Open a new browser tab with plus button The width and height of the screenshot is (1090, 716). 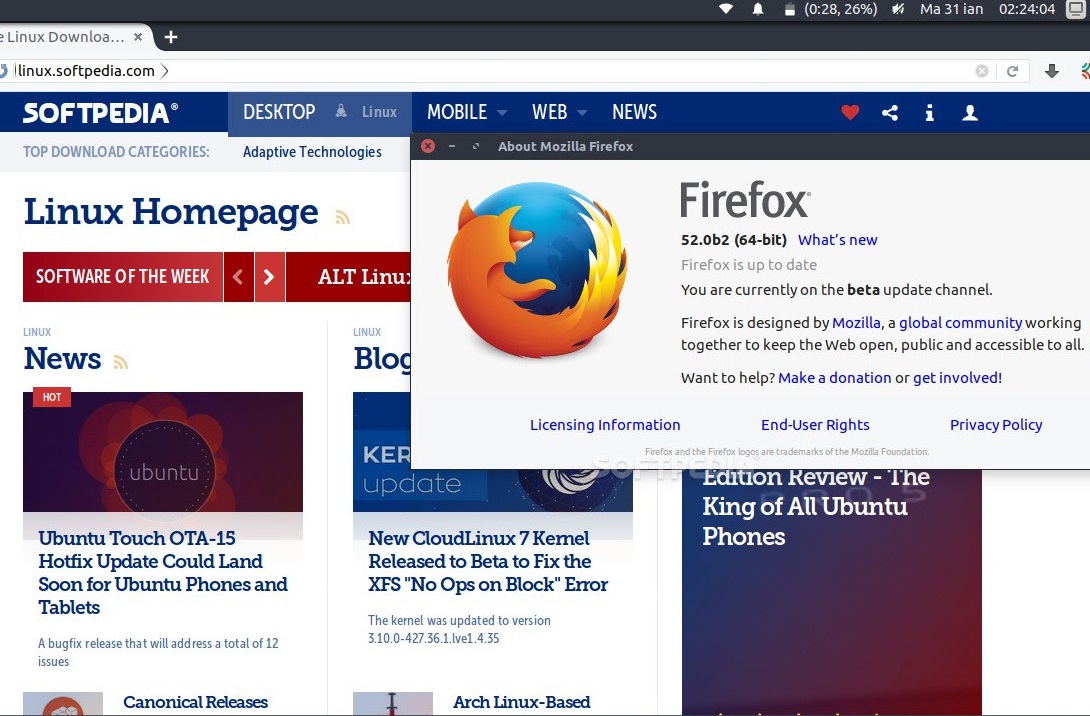tap(171, 37)
